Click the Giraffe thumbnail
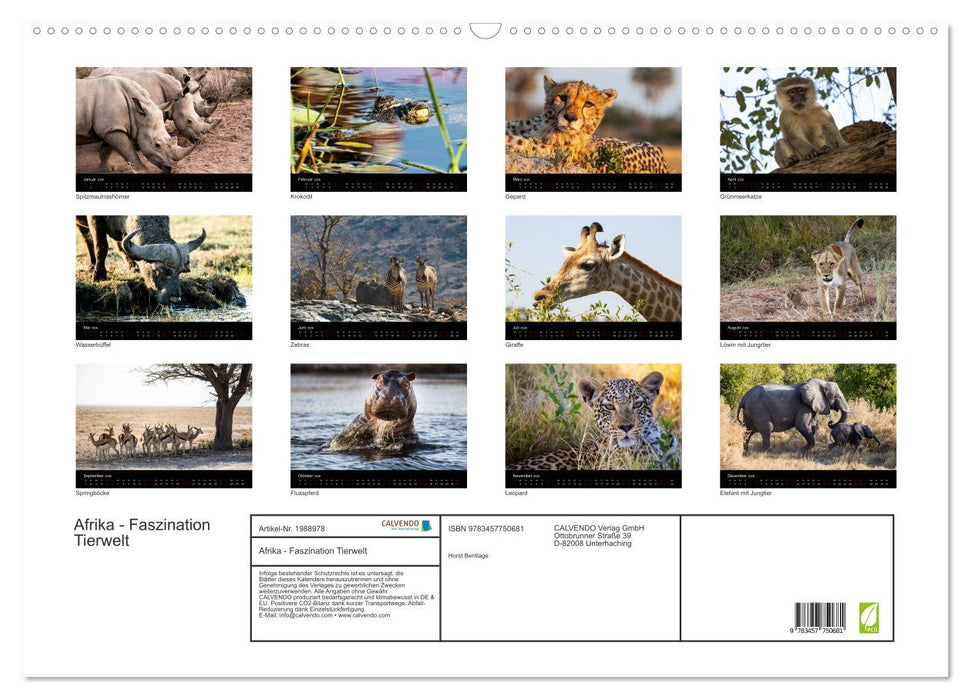Screen dimensions: 971x700 pyautogui.click(x=592, y=270)
